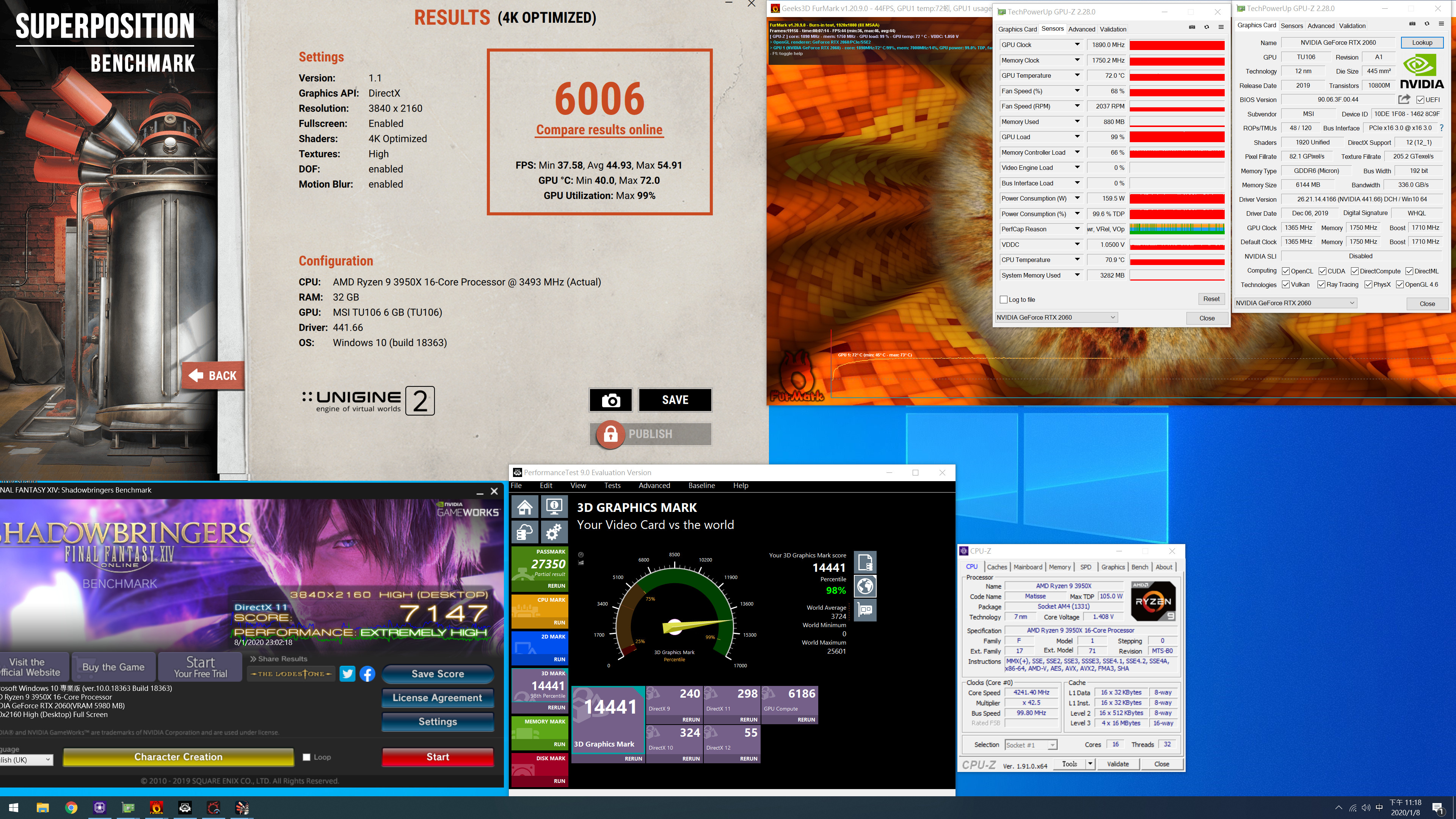Expand the System Memory Used sensor dropdown
Image resolution: width=1456 pixels, height=819 pixels.
point(1077,275)
